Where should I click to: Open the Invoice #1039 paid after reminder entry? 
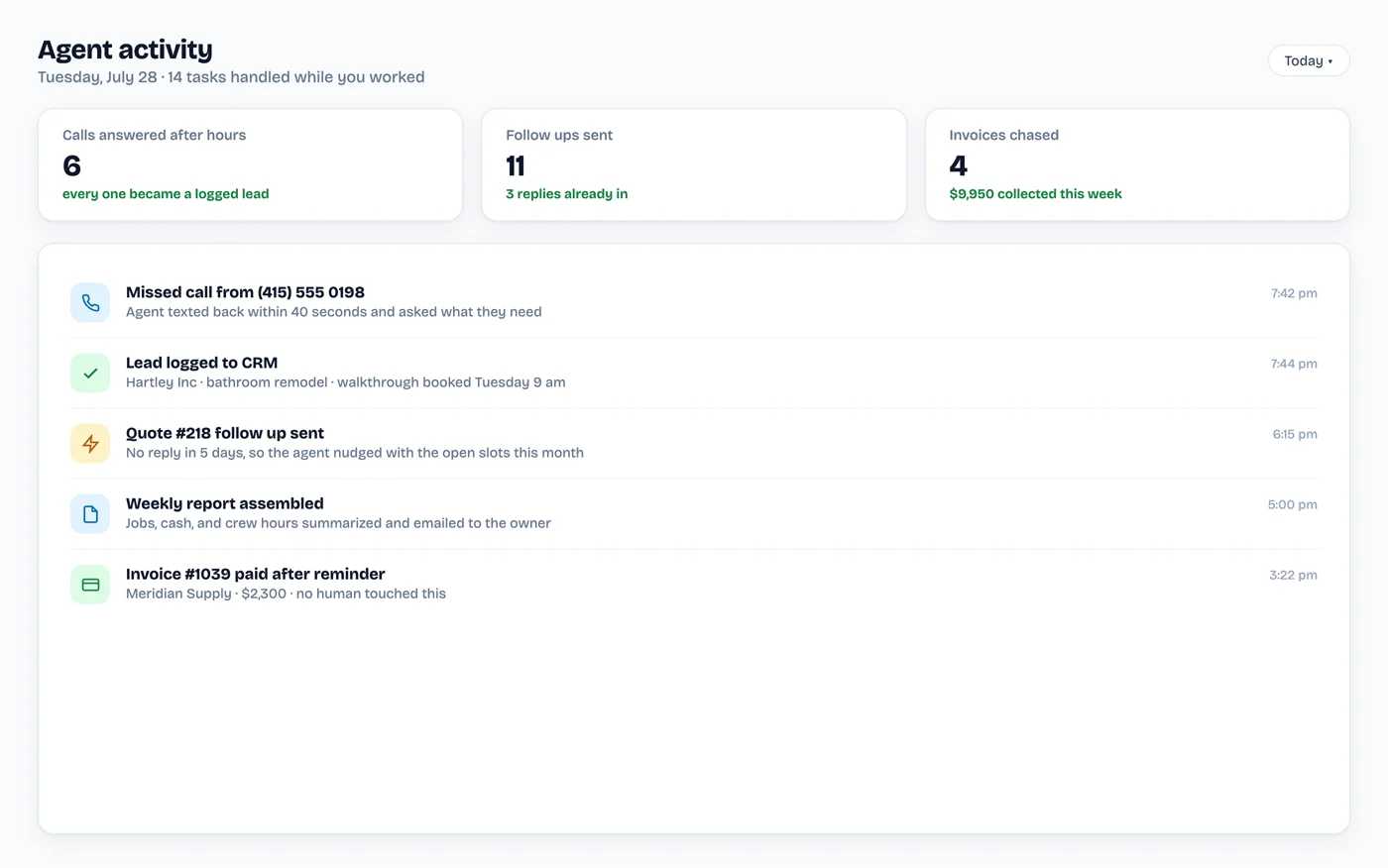[694, 584]
